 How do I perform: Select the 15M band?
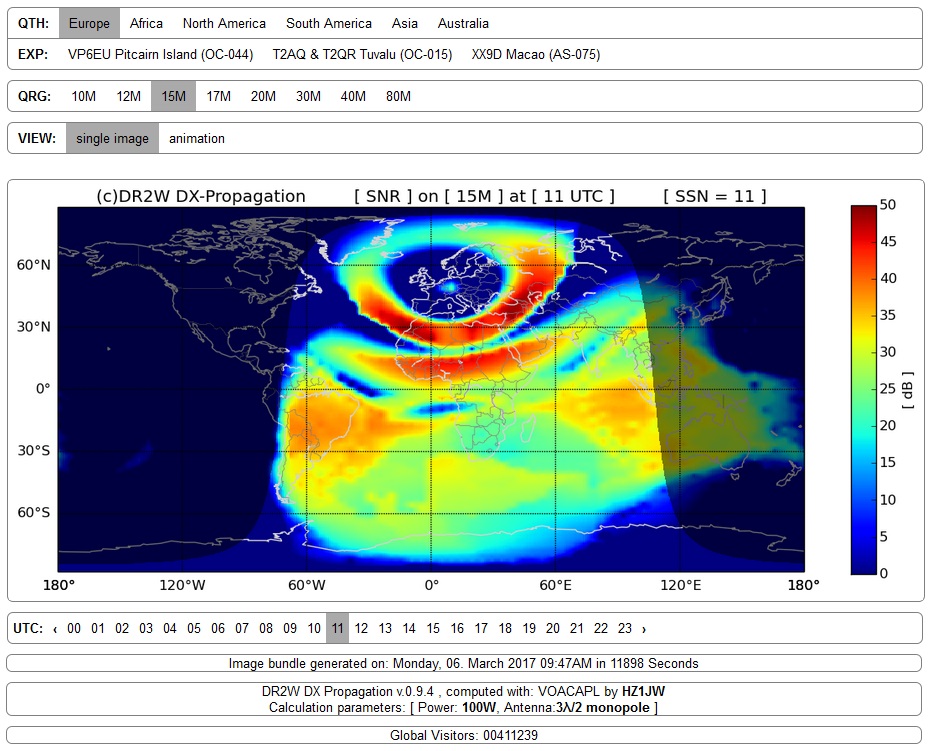[x=173, y=96]
